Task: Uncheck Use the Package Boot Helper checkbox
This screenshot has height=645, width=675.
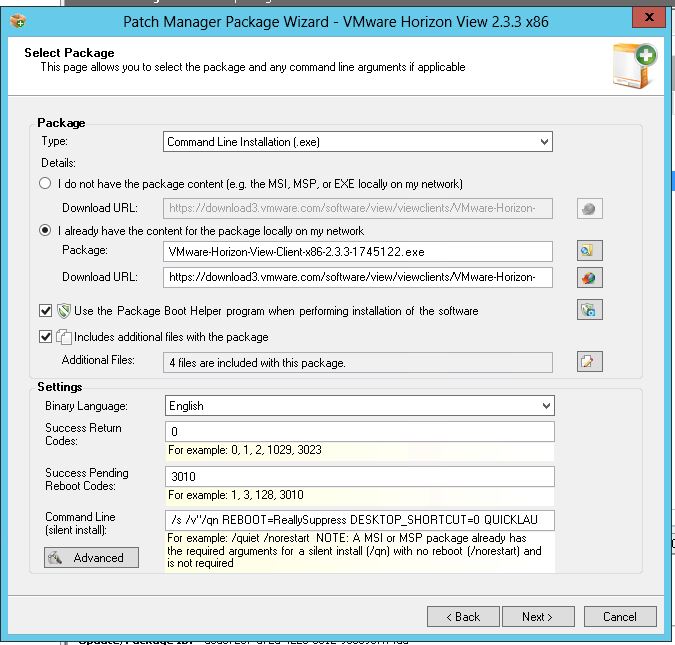Action: pos(46,310)
